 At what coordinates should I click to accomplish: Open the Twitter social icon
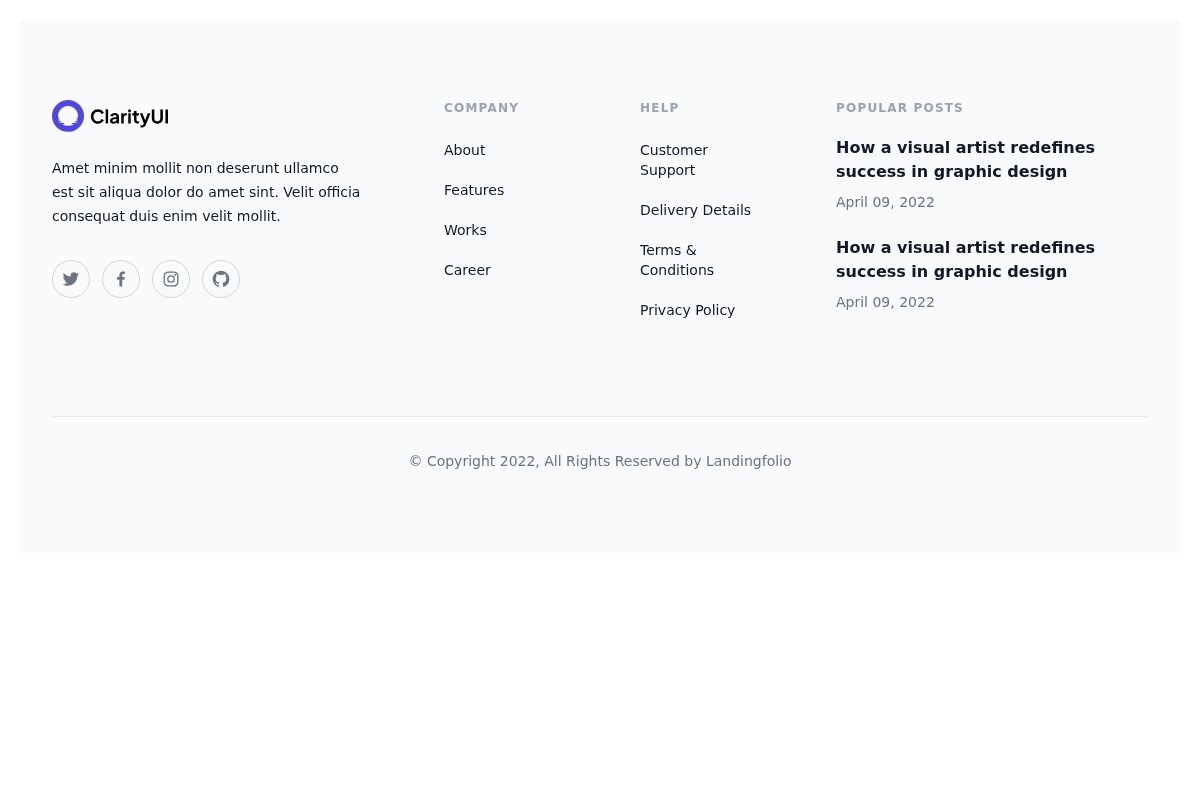(x=71, y=279)
